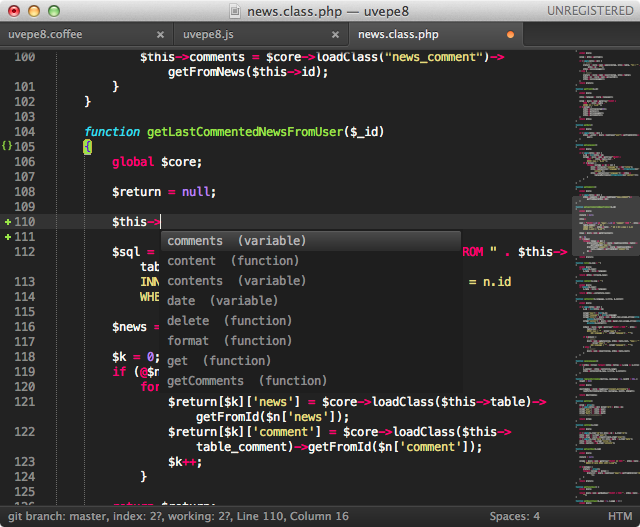Close the uvepe8.coffee tab

point(160,35)
